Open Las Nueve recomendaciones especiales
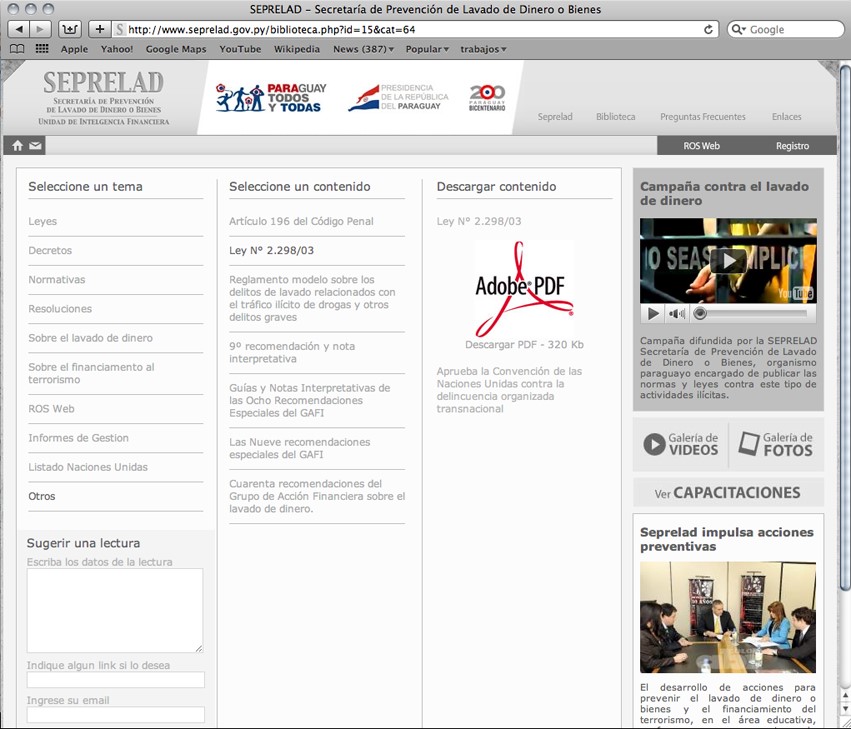This screenshot has width=851, height=729. [300, 448]
